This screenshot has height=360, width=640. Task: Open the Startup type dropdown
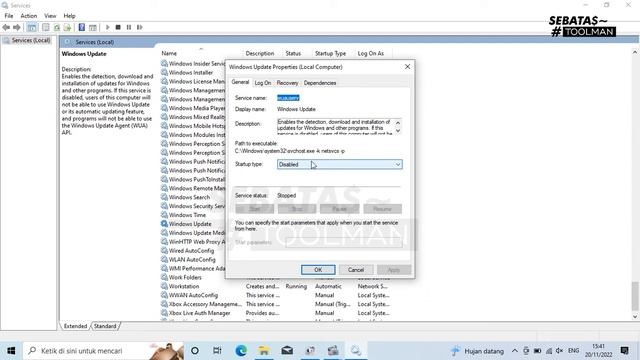point(340,164)
